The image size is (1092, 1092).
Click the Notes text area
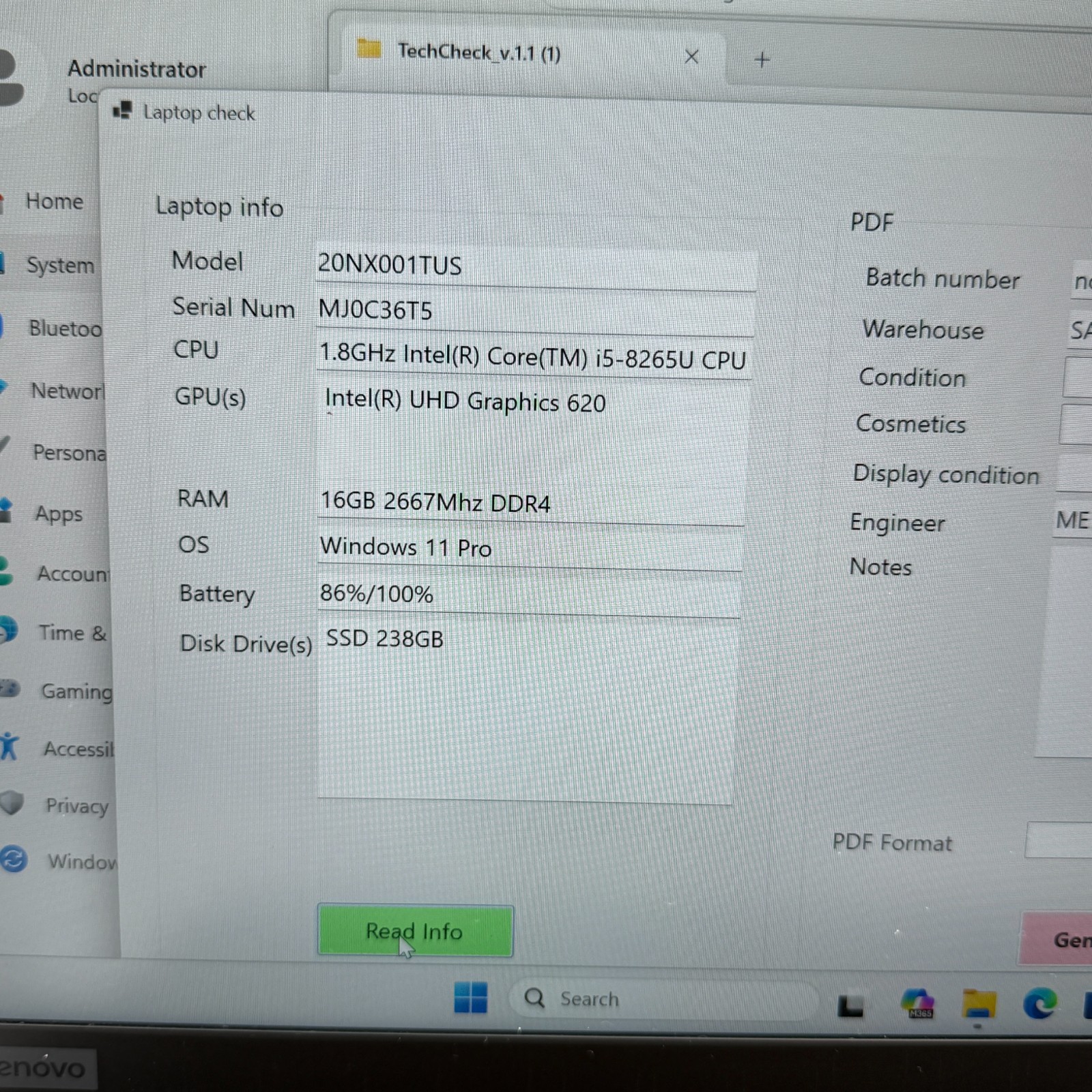pos(1063,652)
